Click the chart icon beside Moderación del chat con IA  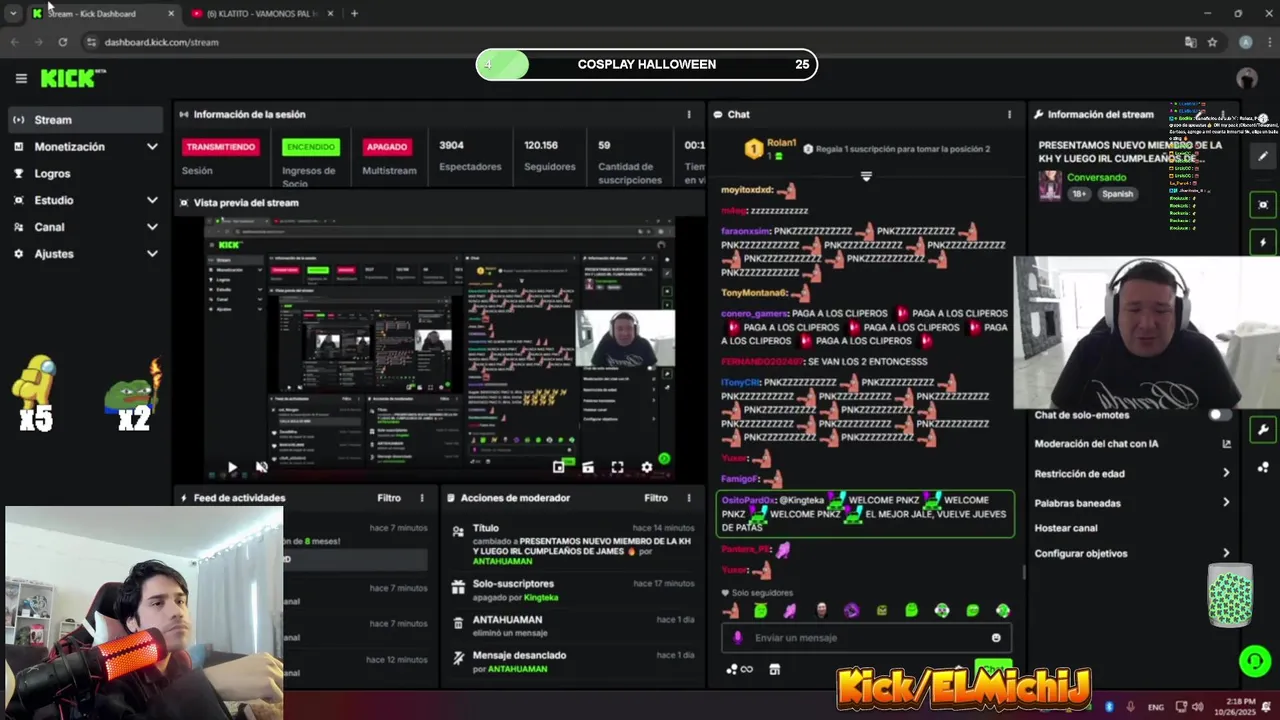[x=1226, y=444]
